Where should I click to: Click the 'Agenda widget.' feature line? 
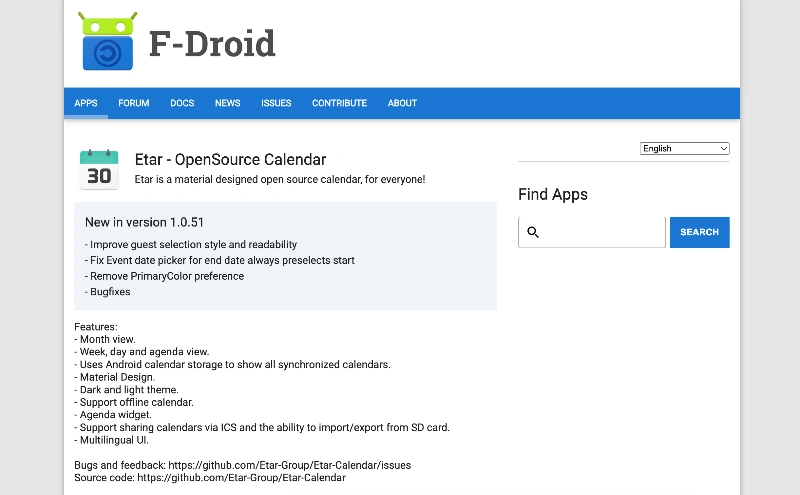pos(113,415)
